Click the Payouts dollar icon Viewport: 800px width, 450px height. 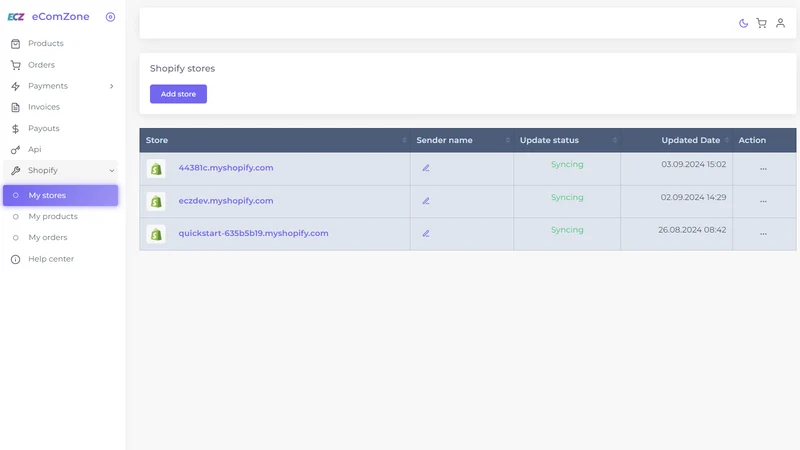coord(15,129)
